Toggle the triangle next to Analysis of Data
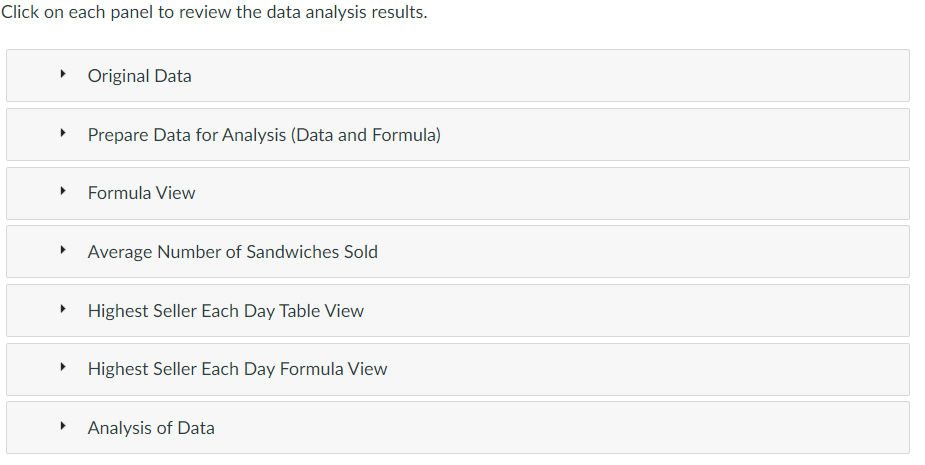This screenshot has width=925, height=465. tap(63, 427)
